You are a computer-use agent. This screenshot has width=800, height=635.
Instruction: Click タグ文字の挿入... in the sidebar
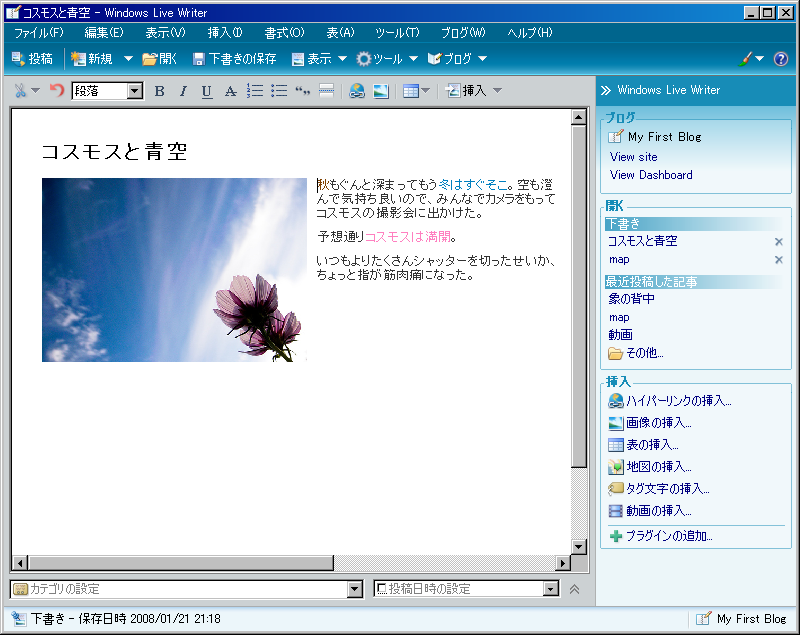[x=659, y=489]
